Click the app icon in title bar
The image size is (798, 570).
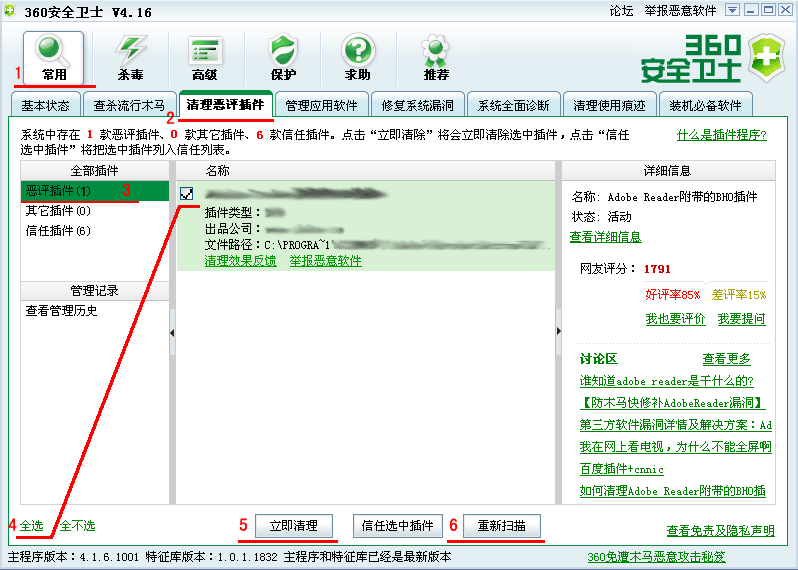coord(10,11)
